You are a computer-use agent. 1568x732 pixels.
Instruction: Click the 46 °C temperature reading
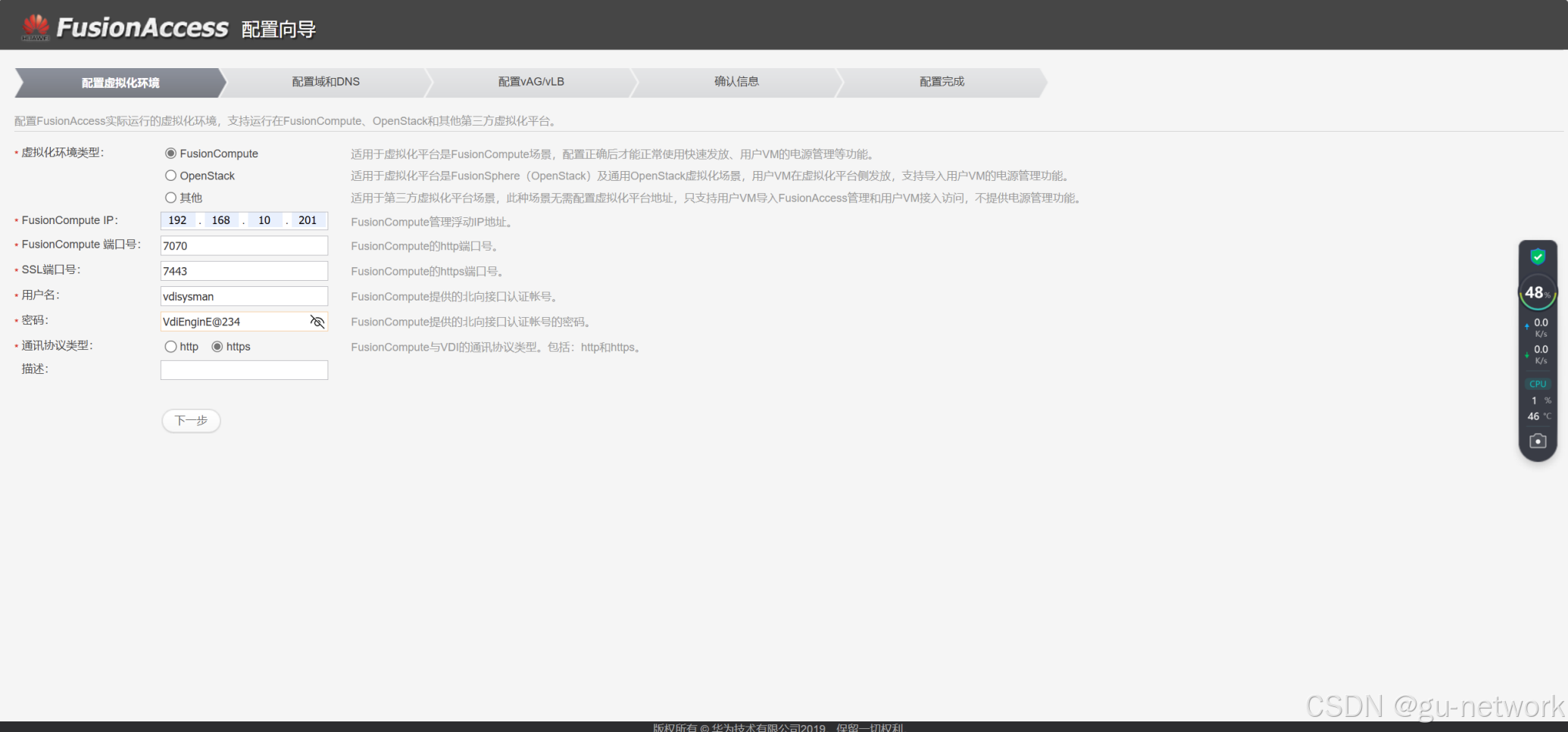(1539, 416)
